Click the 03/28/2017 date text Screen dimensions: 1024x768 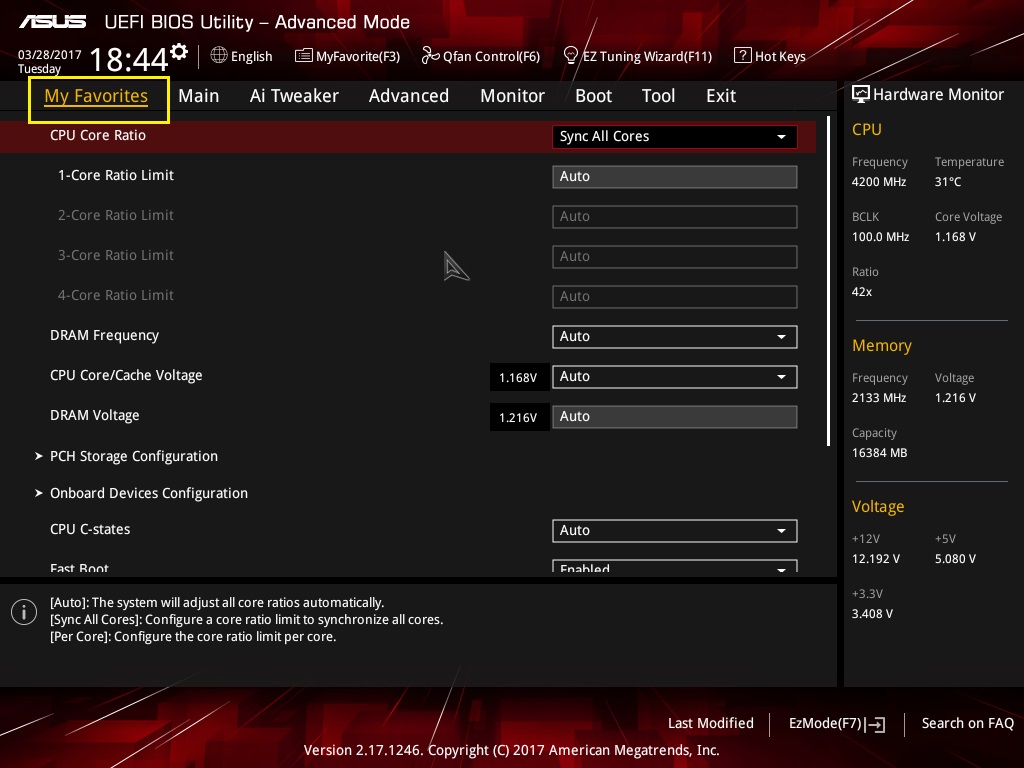click(50, 54)
